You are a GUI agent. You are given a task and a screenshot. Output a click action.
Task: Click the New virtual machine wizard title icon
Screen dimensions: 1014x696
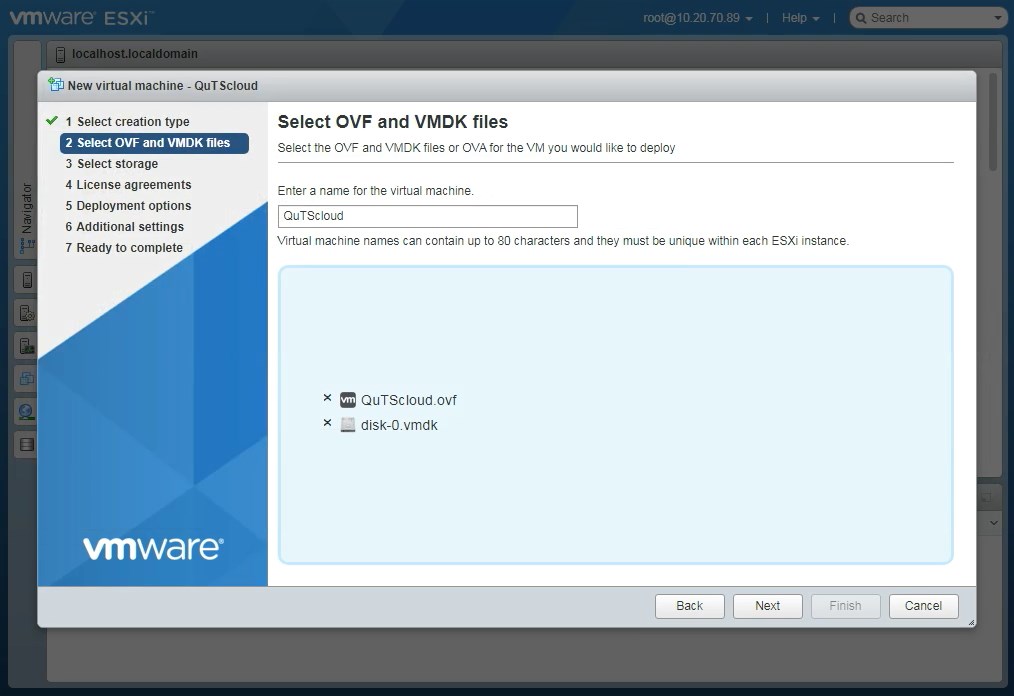tap(56, 85)
